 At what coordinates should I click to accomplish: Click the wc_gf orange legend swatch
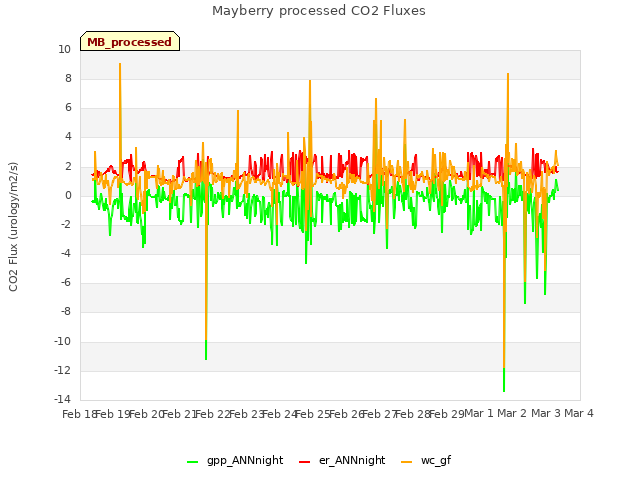click(407, 461)
